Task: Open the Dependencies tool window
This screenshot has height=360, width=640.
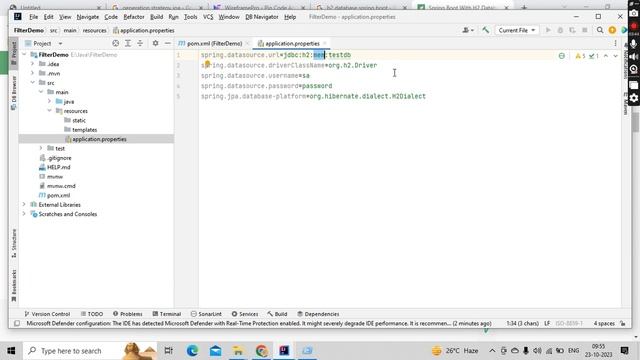Action: pos(318,314)
